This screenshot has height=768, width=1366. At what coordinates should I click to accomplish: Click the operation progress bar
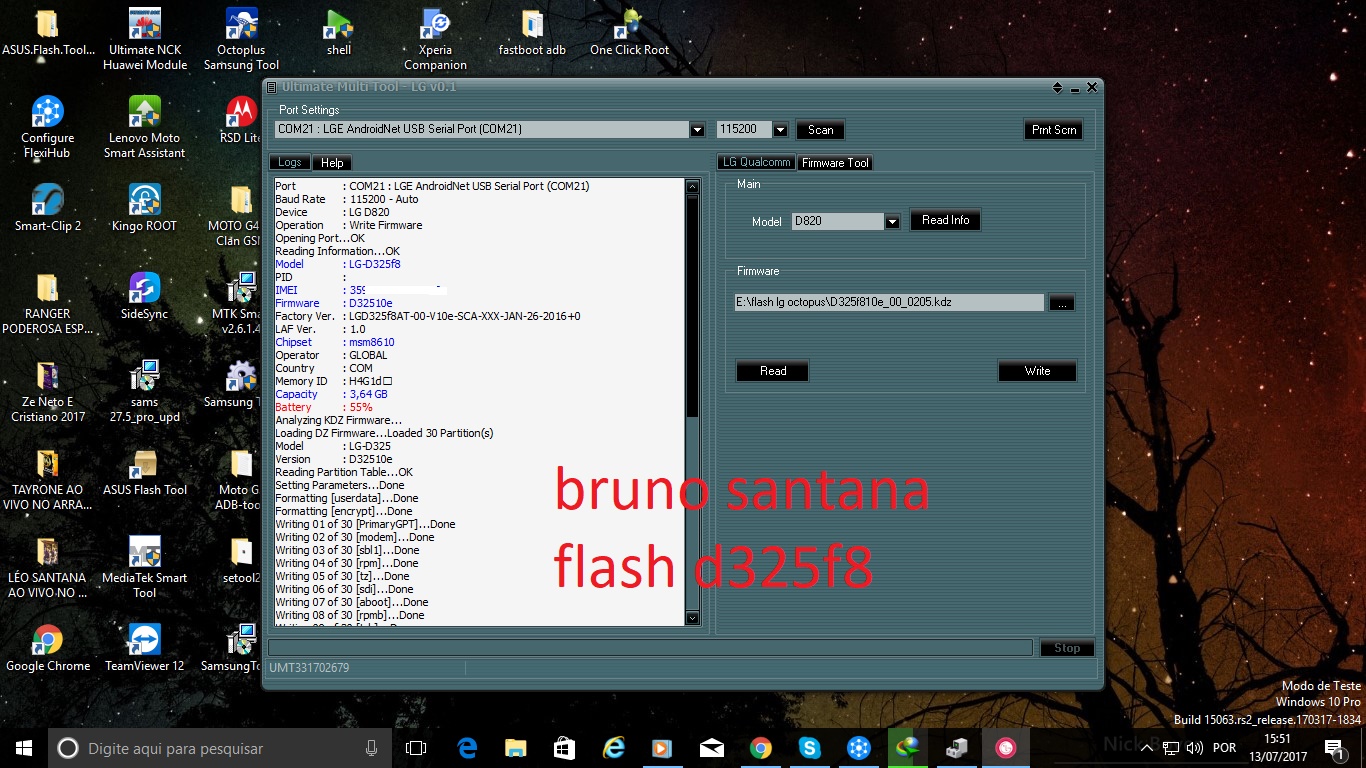(x=650, y=648)
